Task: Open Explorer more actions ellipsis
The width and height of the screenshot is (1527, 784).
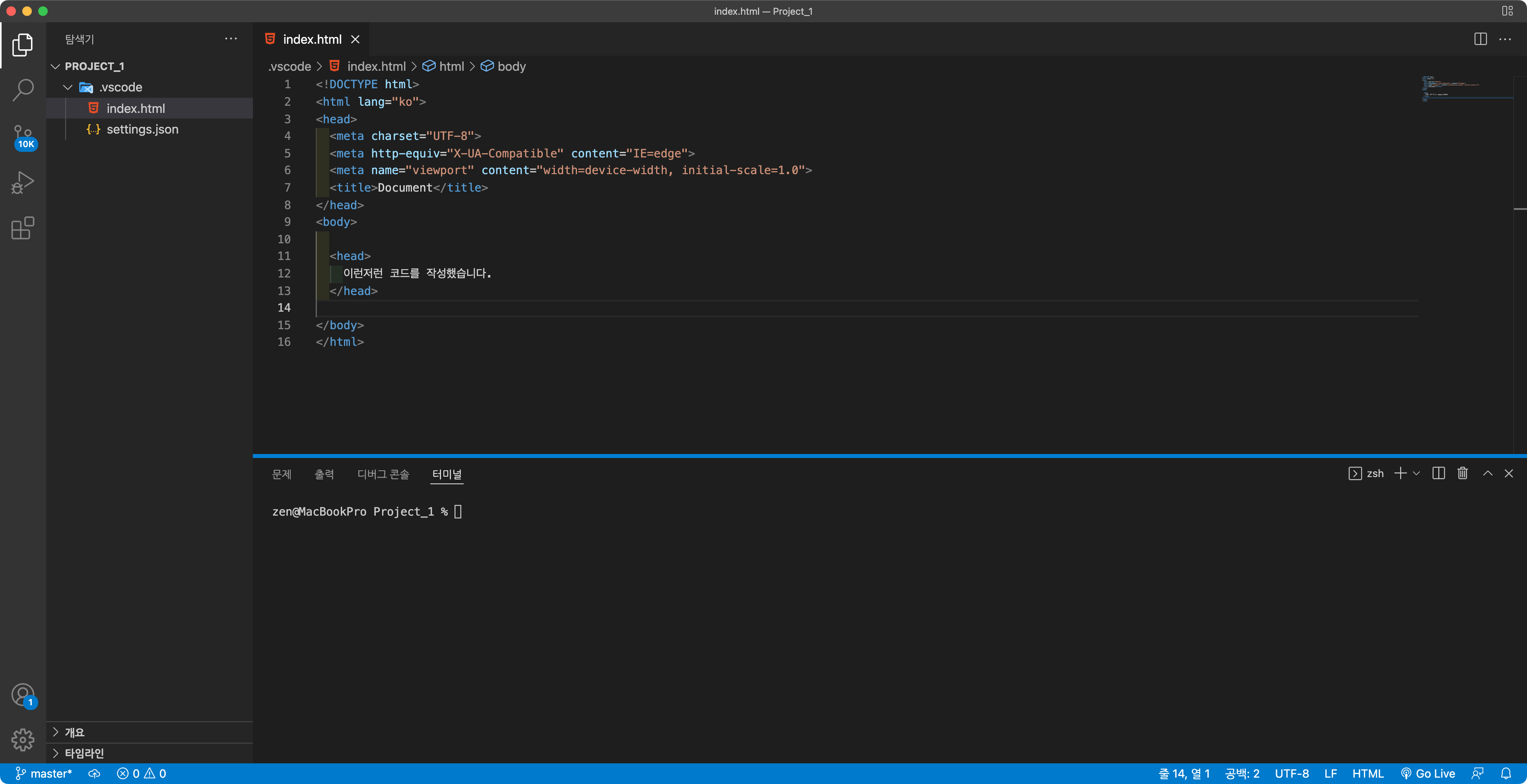Action: tap(231, 39)
